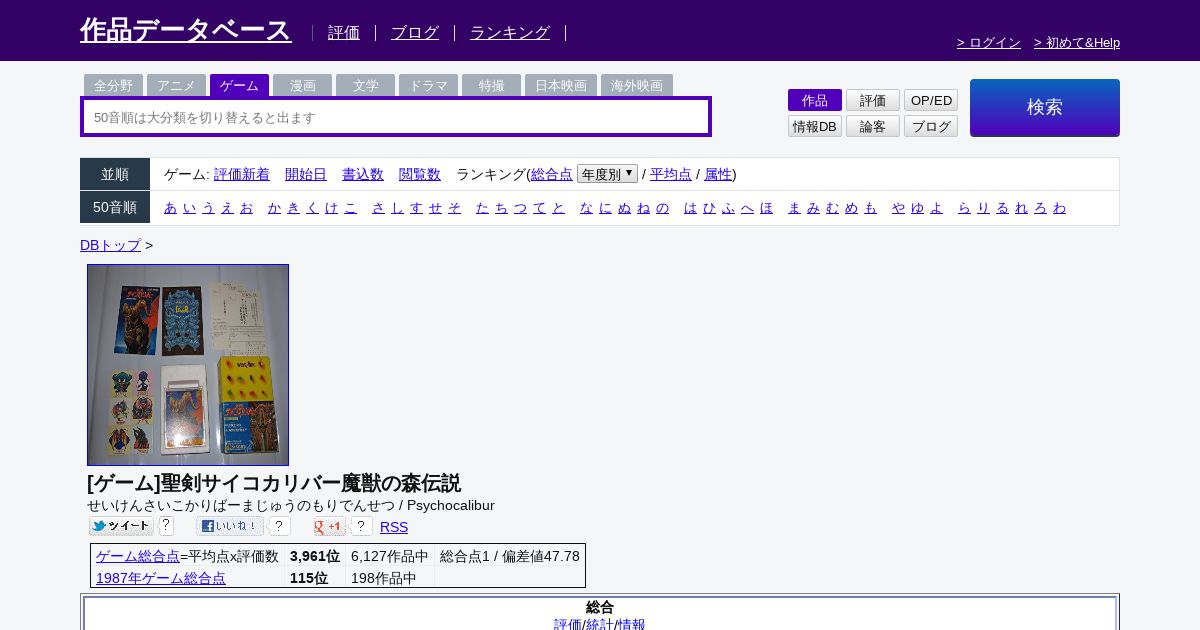The image size is (1200, 630).
Task: Open the RSS feed link
Action: coord(394,527)
